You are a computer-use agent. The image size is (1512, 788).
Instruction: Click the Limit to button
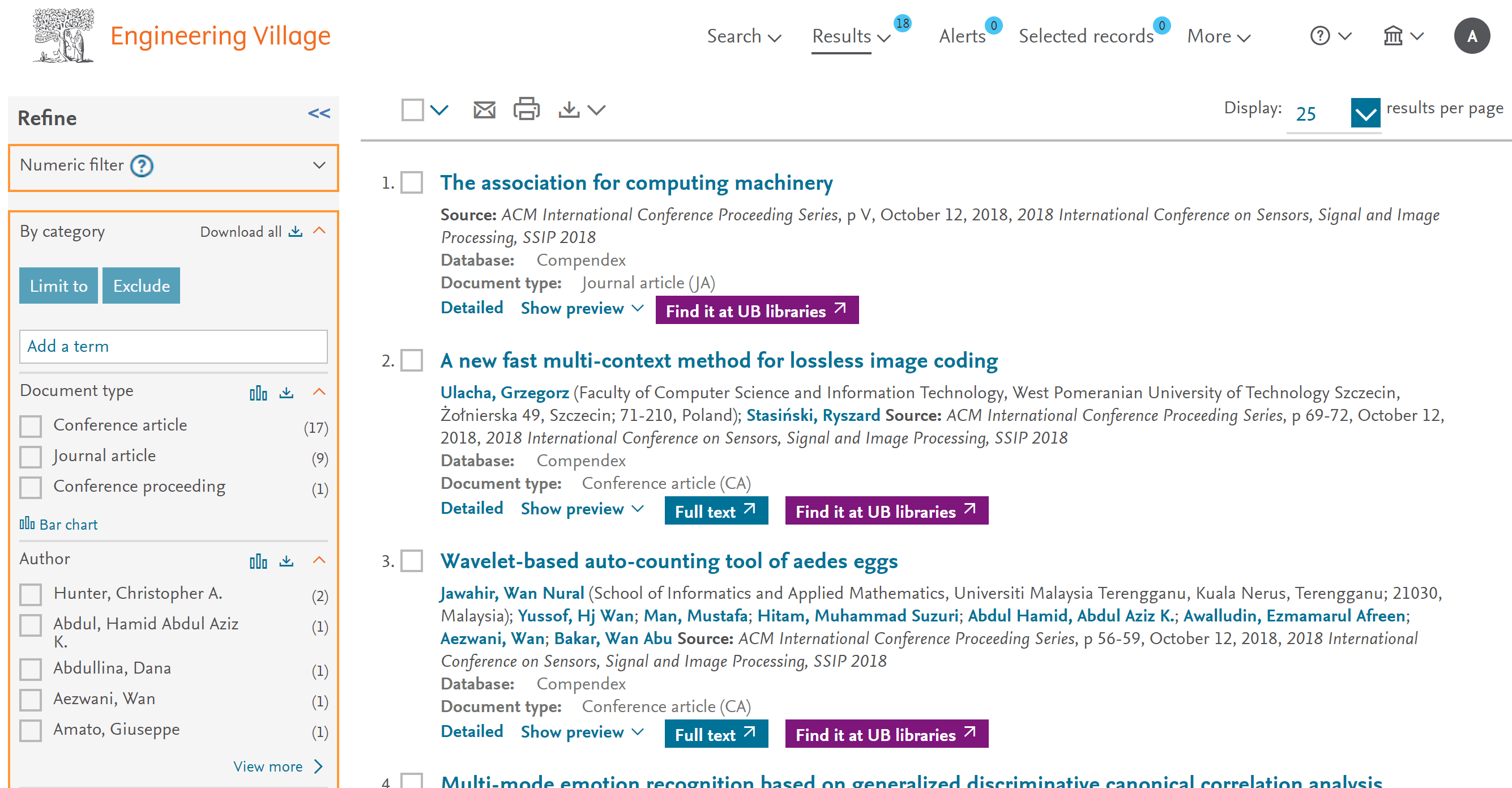point(59,286)
